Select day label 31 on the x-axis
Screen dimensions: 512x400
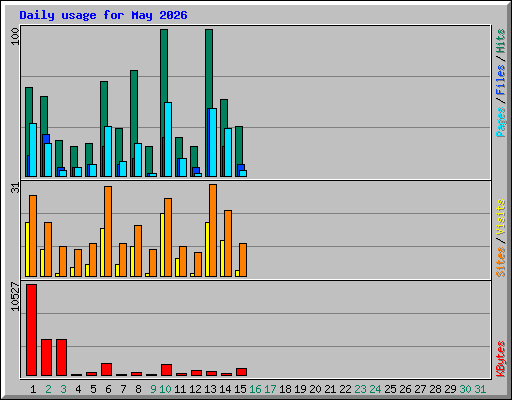point(480,389)
